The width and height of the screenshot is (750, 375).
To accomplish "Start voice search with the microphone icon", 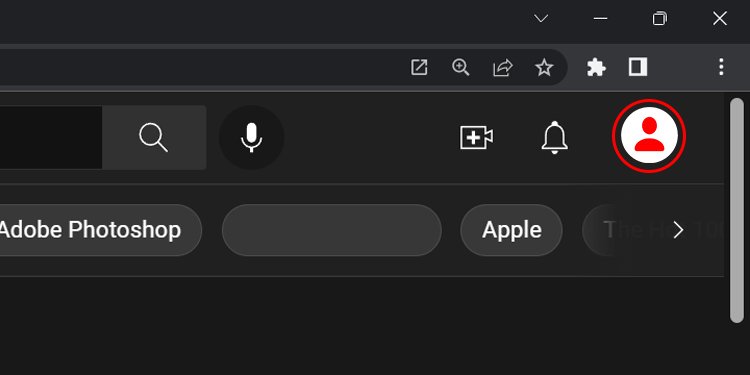I will pos(252,137).
